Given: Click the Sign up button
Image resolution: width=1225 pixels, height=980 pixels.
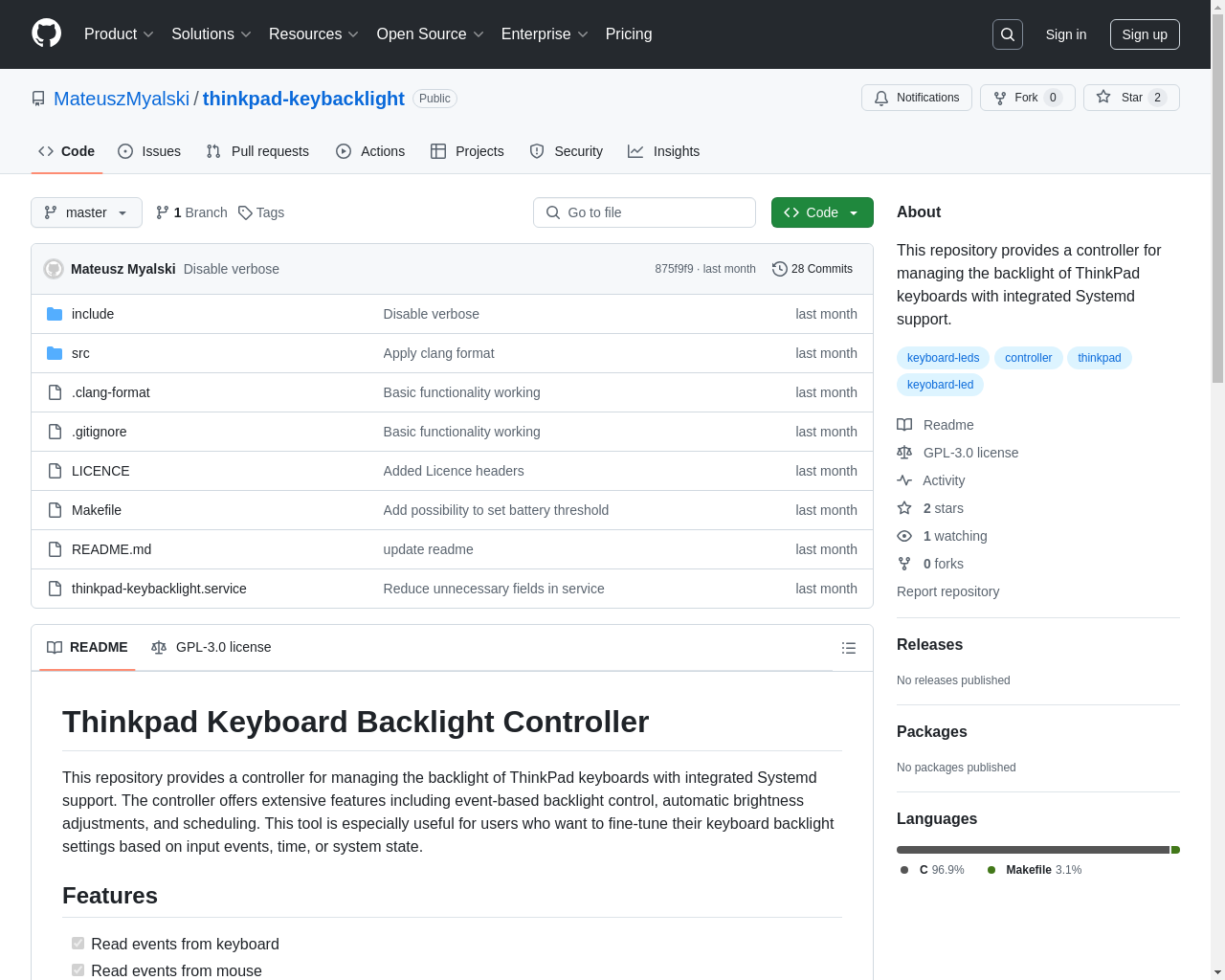Looking at the screenshot, I should (1145, 34).
